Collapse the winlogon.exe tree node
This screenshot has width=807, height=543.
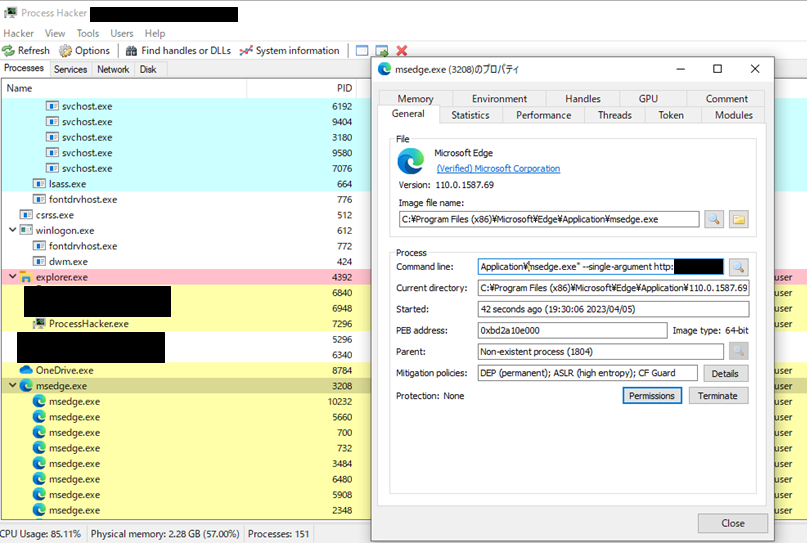(x=12, y=230)
